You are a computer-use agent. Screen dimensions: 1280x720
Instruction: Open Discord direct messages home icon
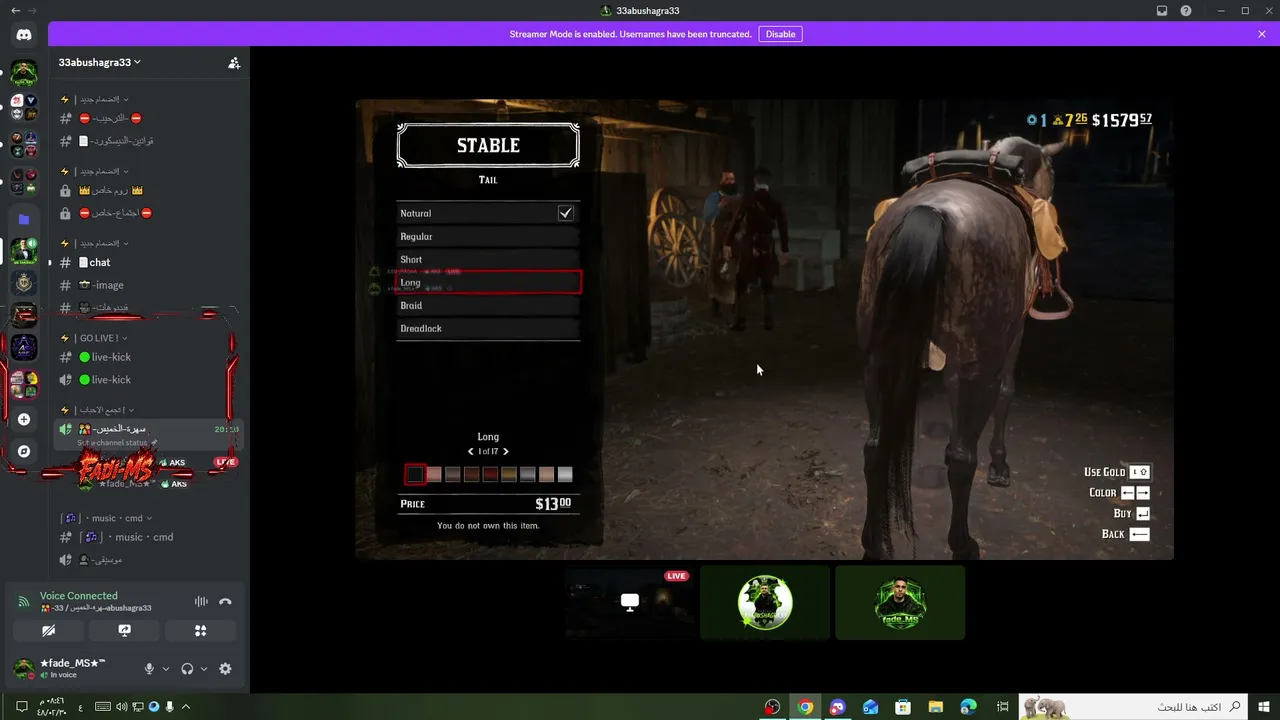24,35
